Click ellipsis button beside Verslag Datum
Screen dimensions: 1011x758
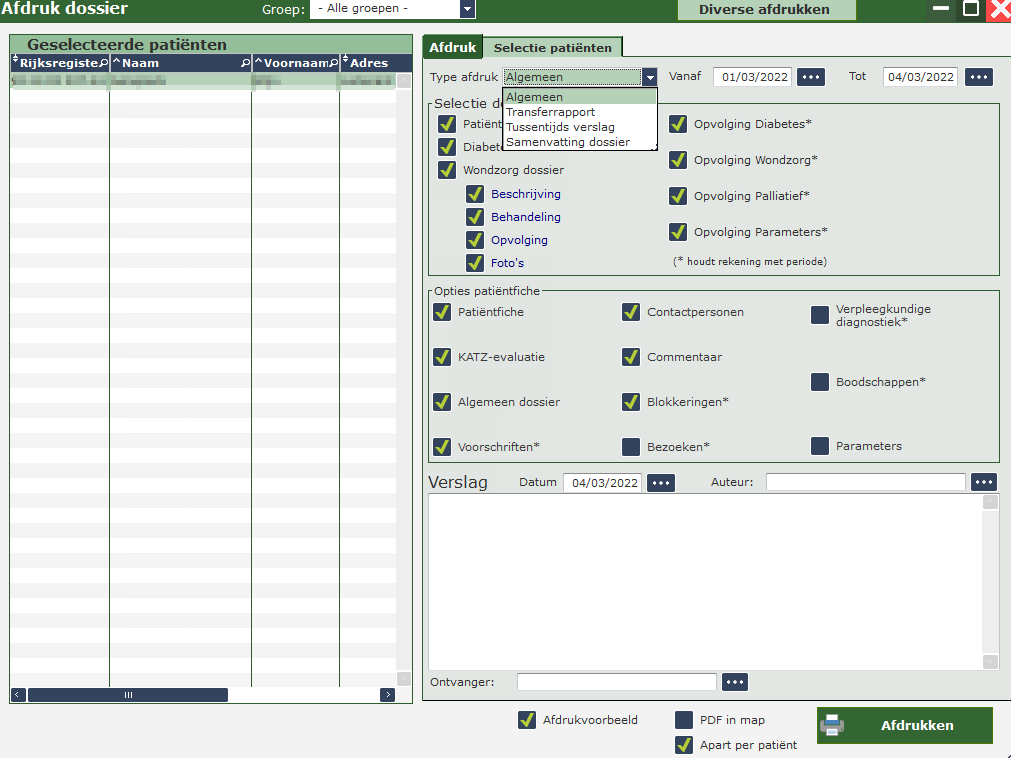click(661, 483)
